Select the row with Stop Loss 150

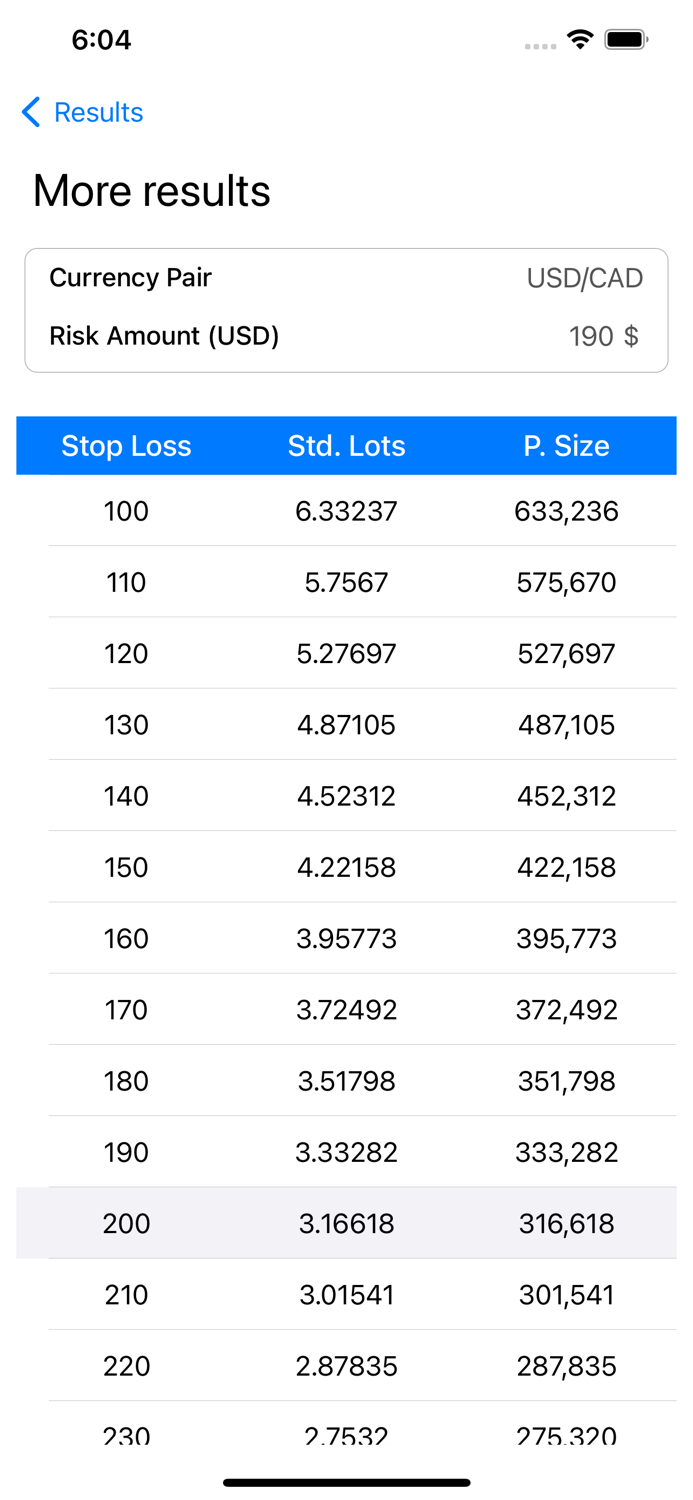point(346,867)
